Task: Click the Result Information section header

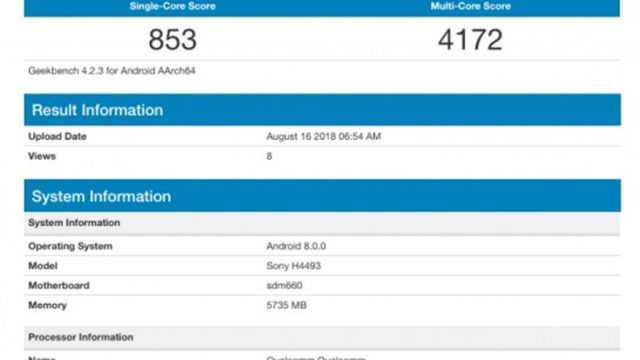Action: click(322, 110)
